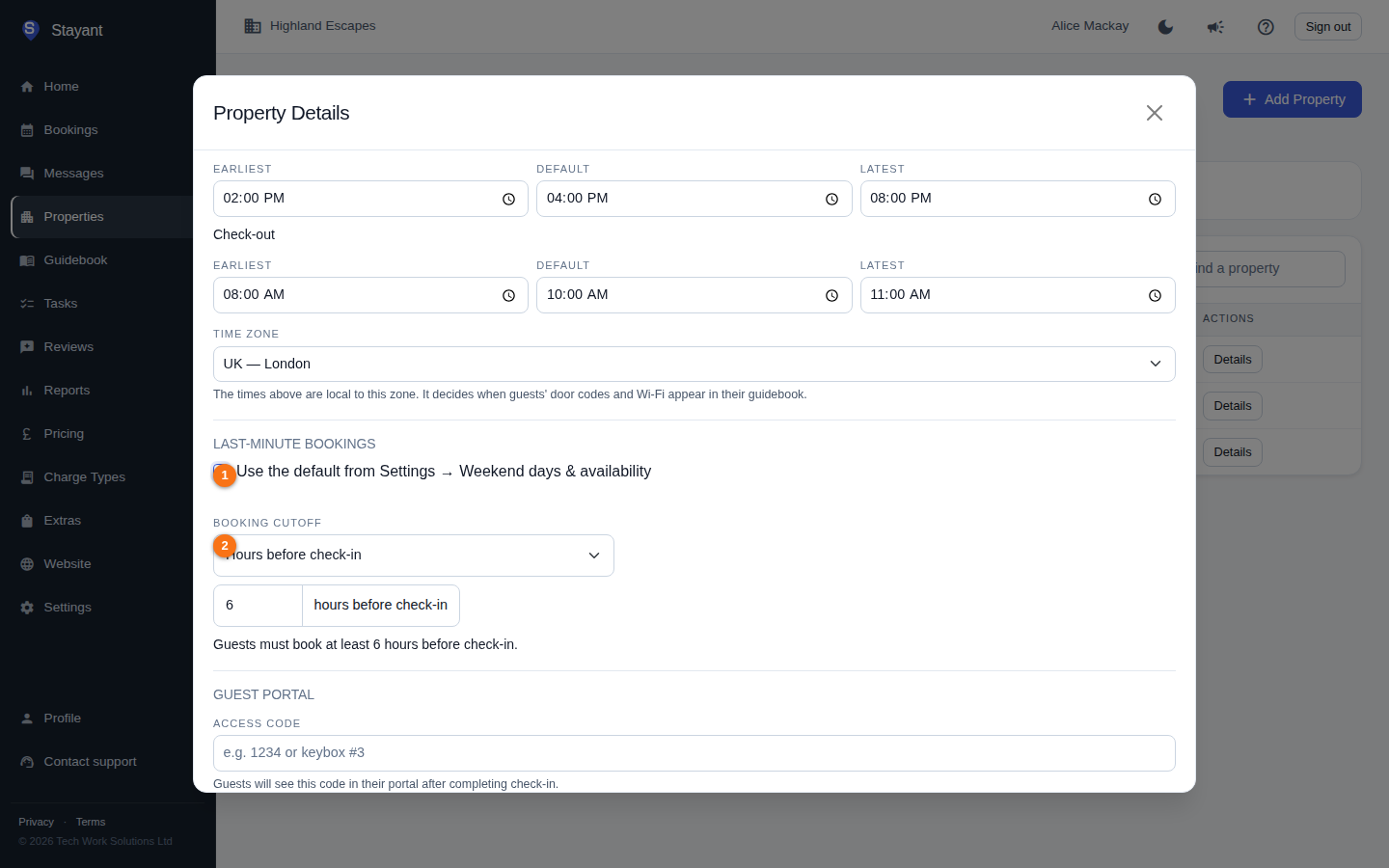
Task: Click the Extras bag icon
Action: [27, 521]
